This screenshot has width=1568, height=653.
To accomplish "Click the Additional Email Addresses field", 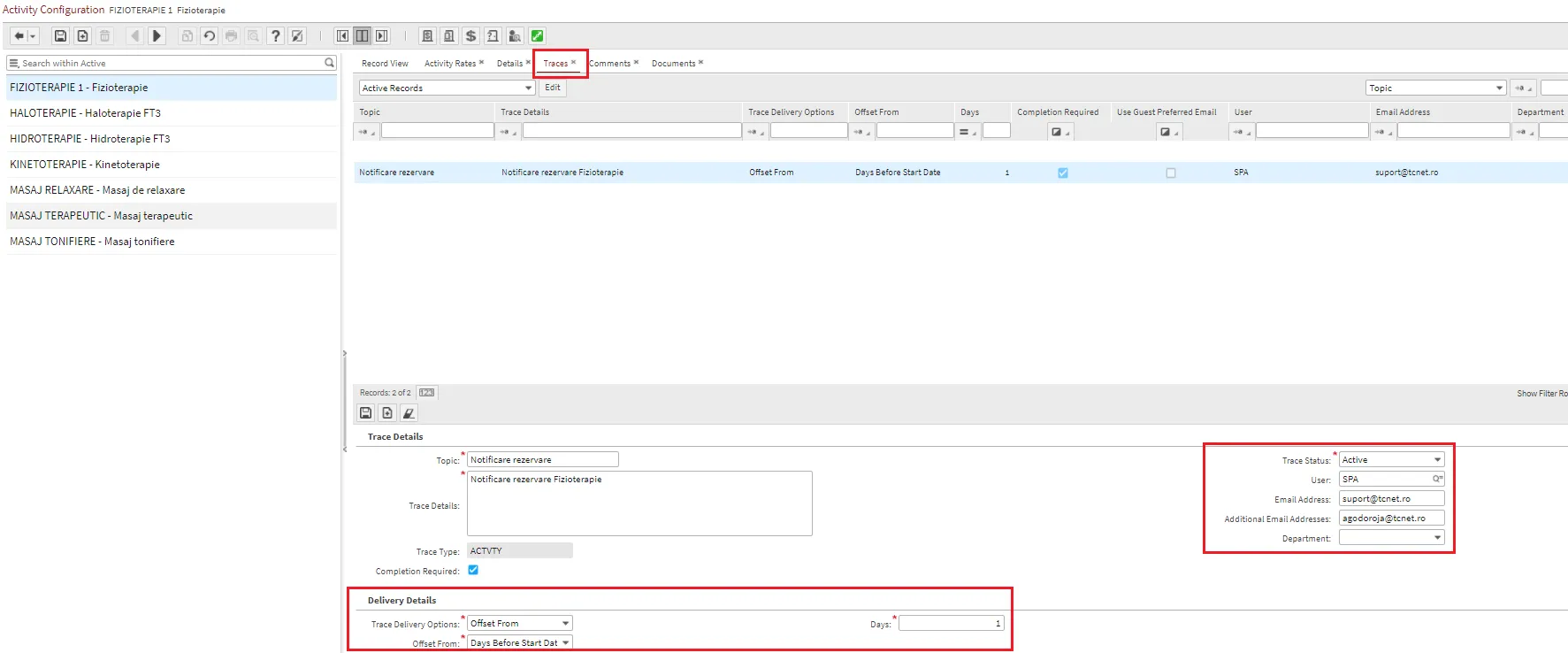I will point(1392,519).
